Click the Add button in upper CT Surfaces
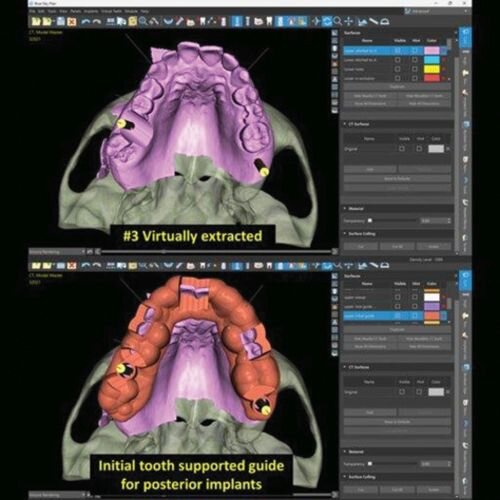The width and height of the screenshot is (500, 500). point(370,169)
